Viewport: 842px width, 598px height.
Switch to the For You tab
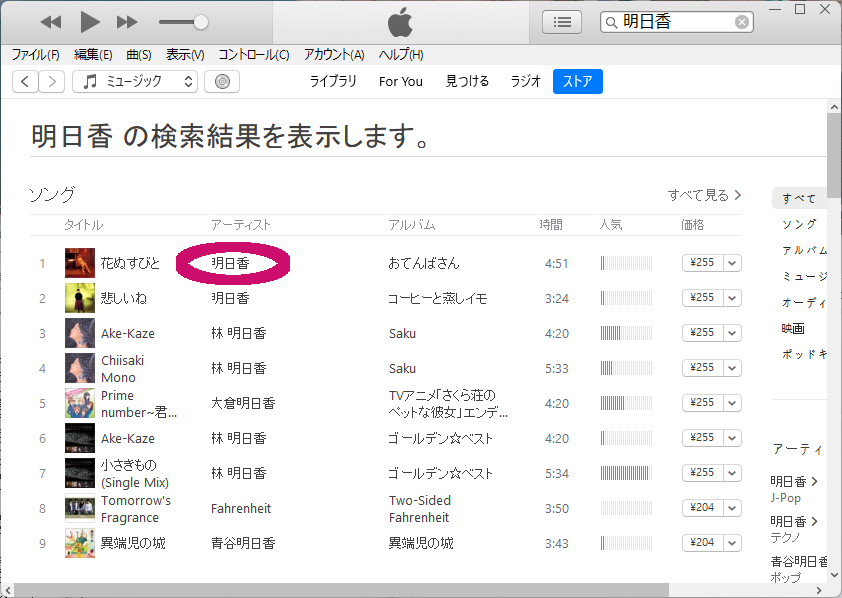click(401, 81)
